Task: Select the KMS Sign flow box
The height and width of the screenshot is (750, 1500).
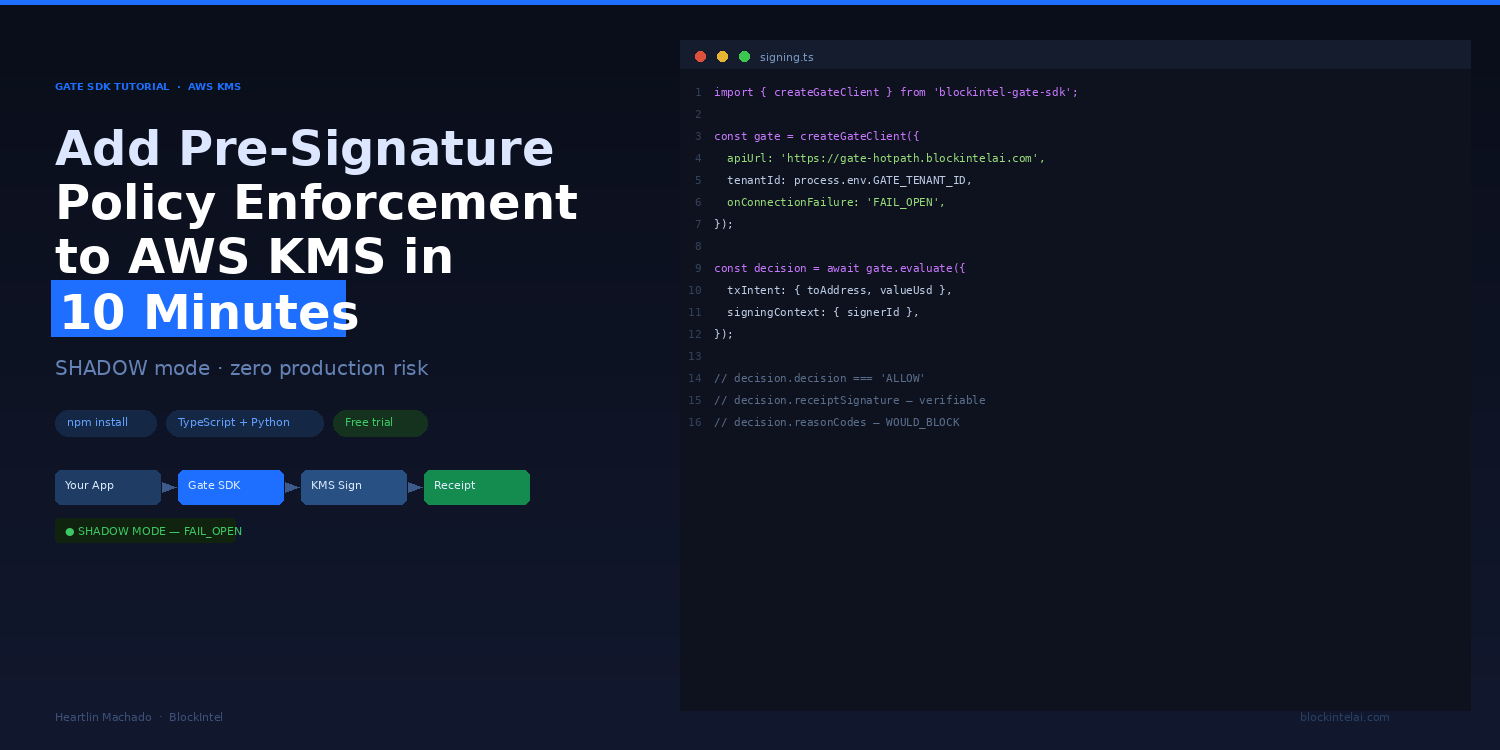Action: click(x=354, y=487)
